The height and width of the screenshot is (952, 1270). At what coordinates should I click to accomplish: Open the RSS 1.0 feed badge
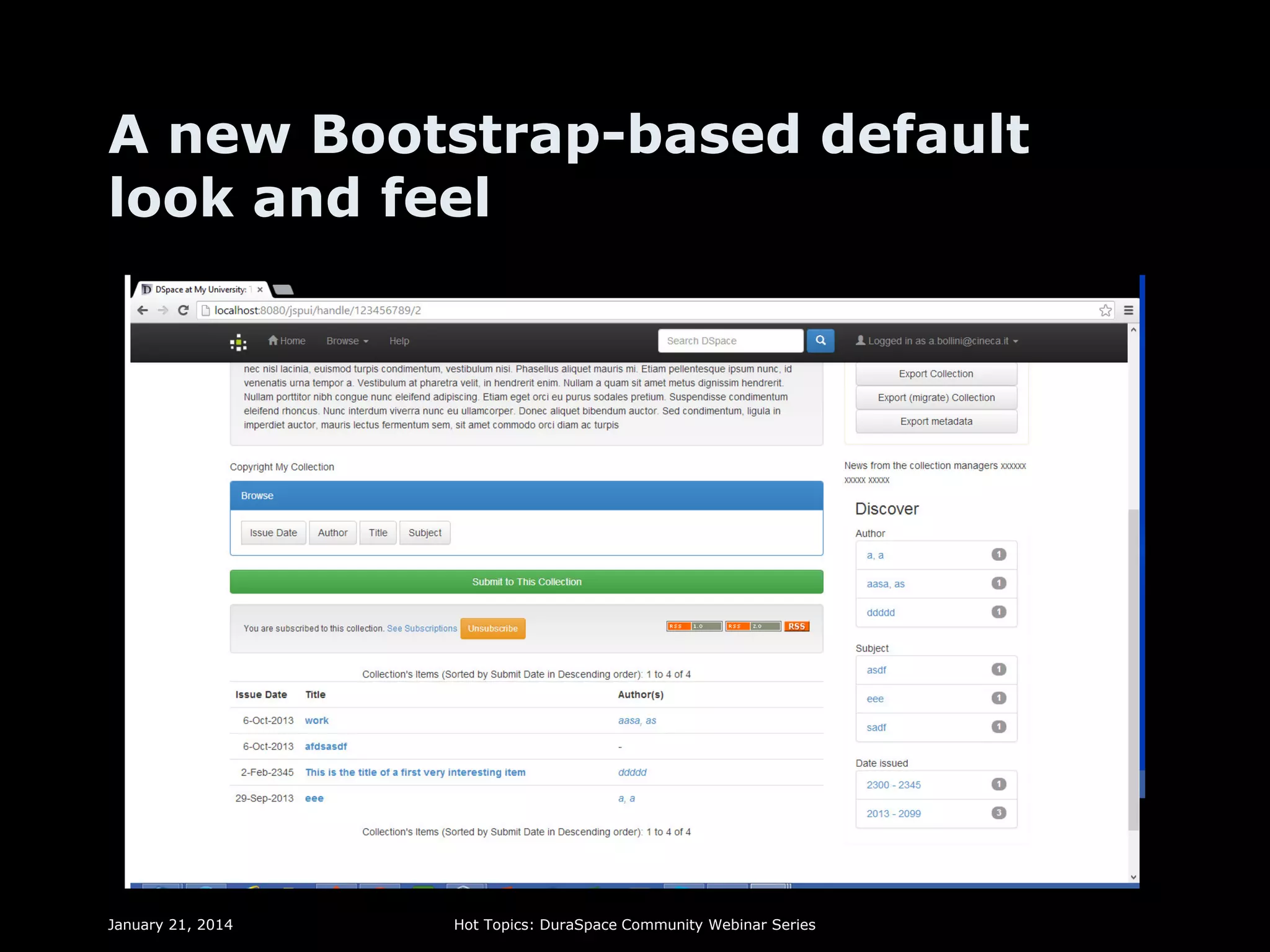pos(695,626)
